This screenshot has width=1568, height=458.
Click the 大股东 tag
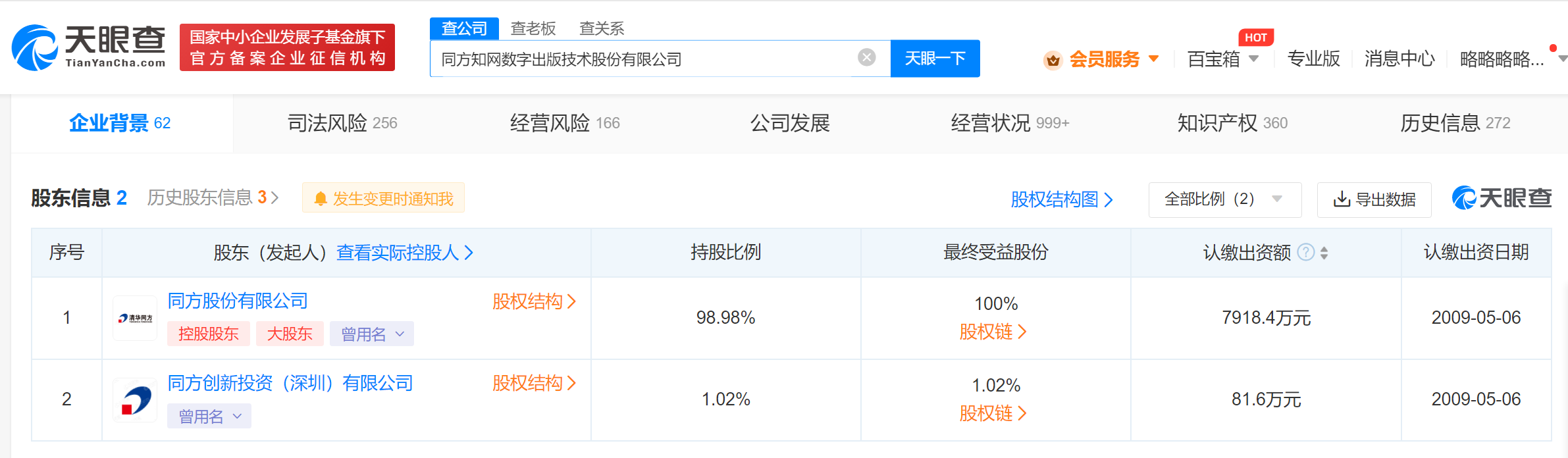[290, 334]
